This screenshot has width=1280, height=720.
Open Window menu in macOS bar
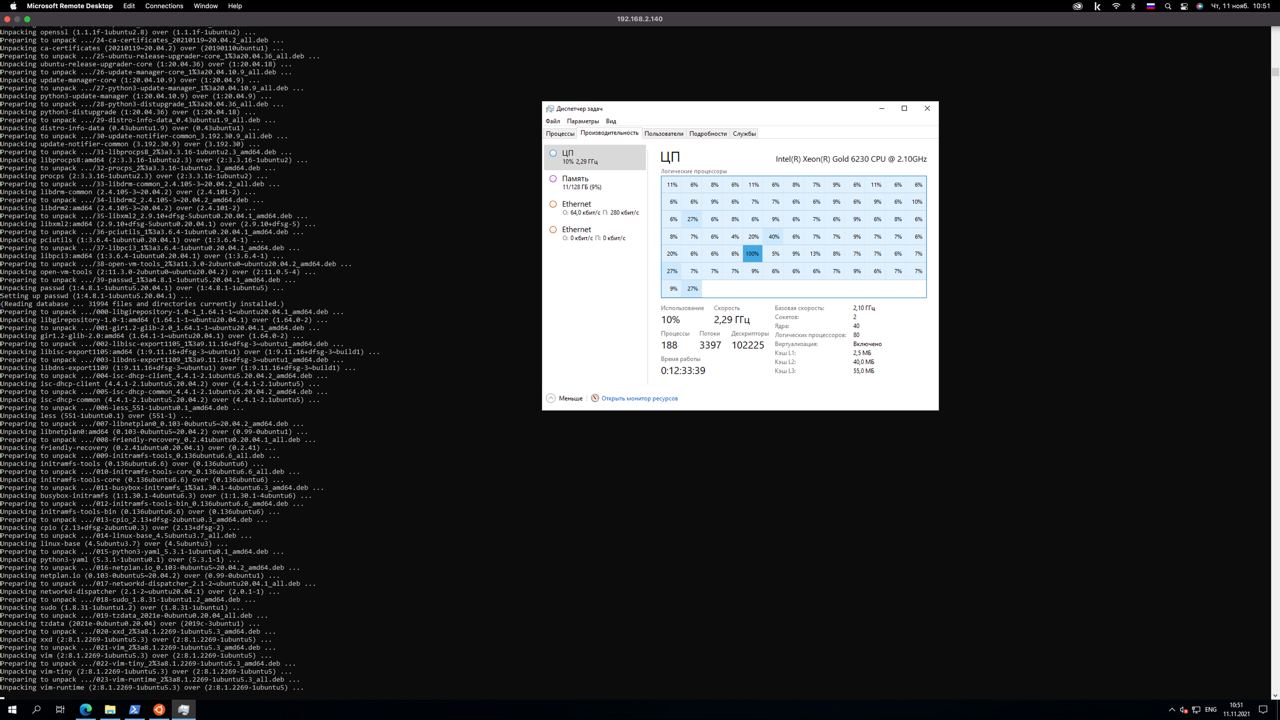206,6
